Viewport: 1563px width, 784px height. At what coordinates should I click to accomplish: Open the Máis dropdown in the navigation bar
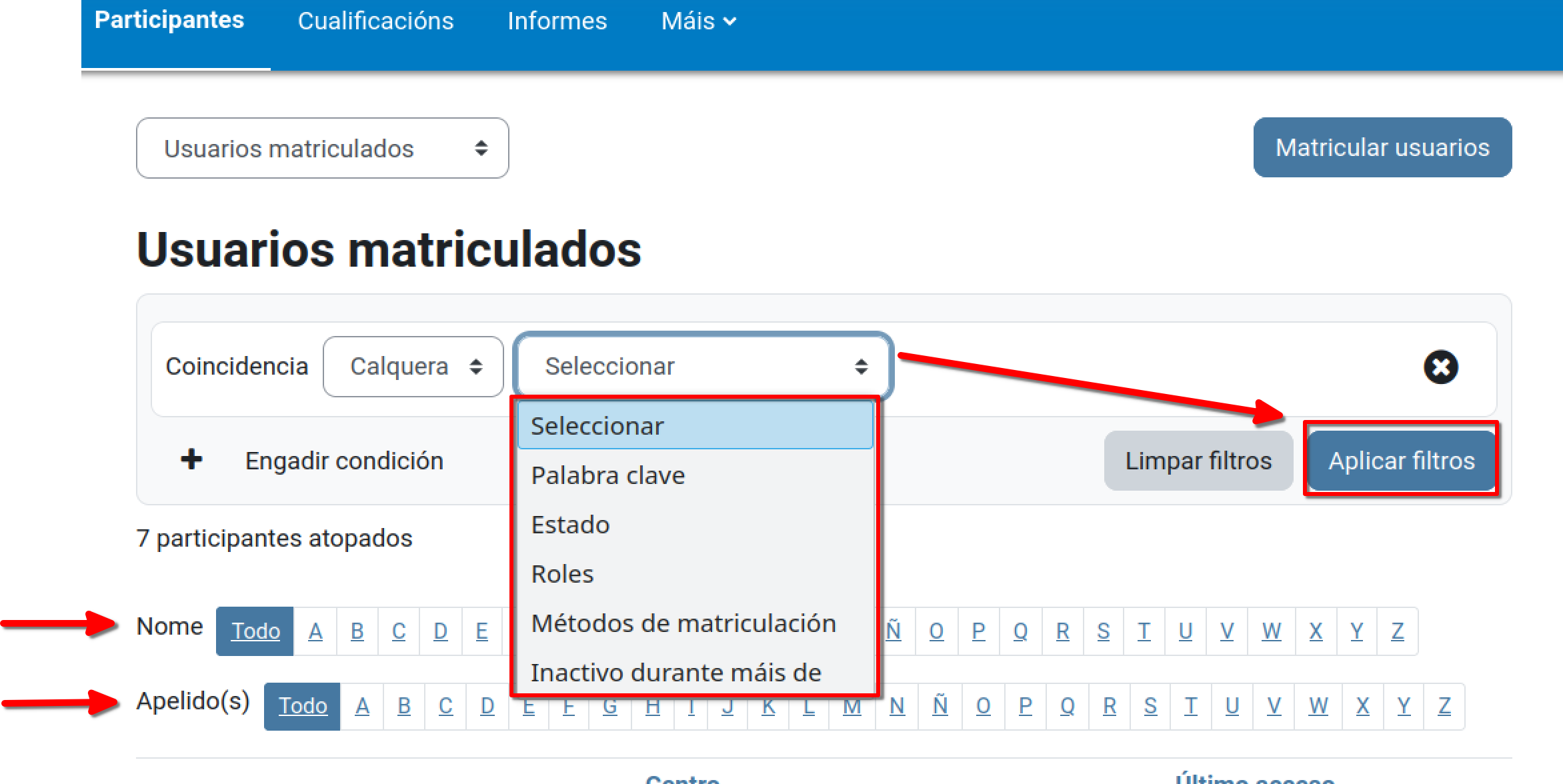pyautogui.click(x=697, y=21)
